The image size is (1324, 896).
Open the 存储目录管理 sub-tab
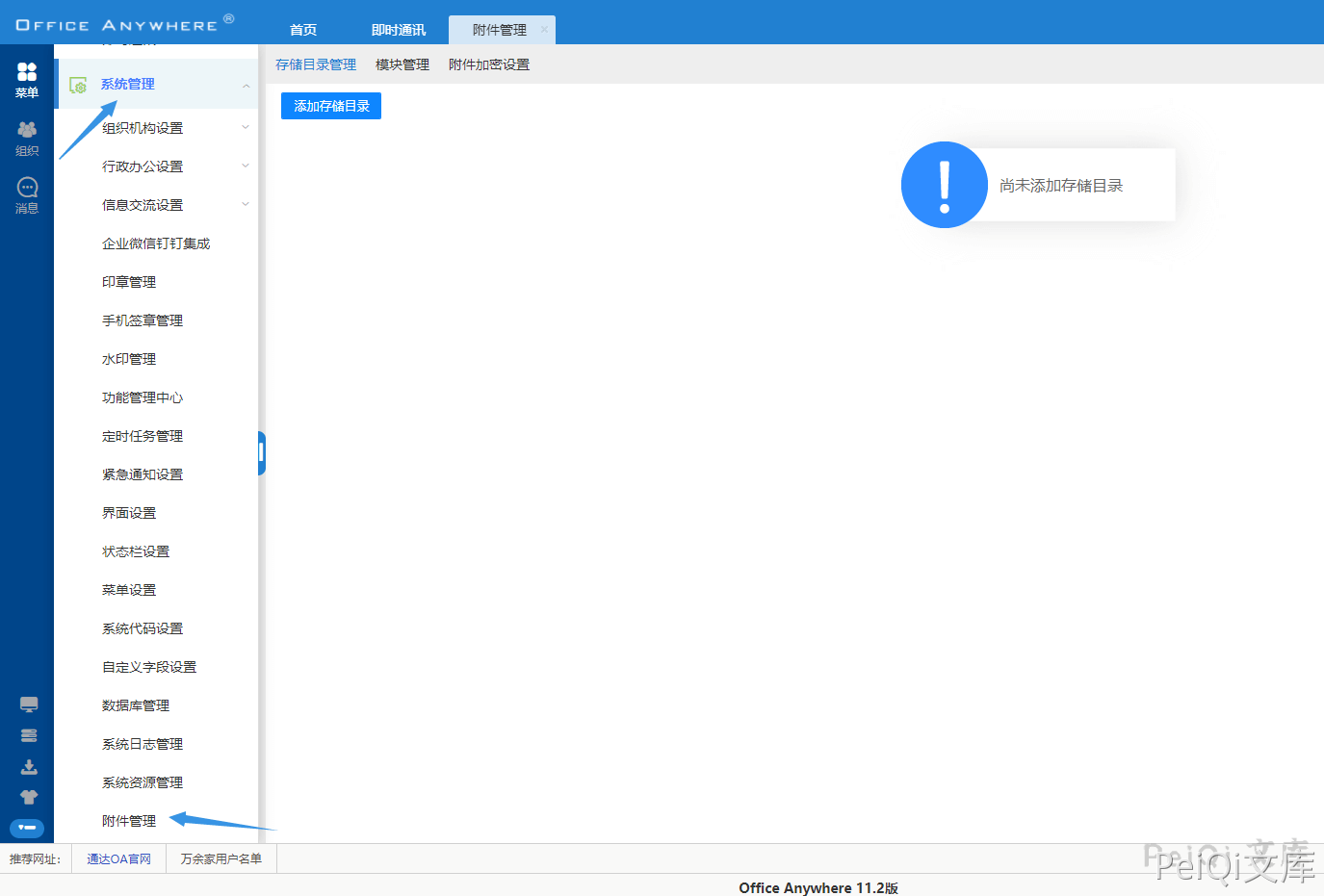(x=316, y=64)
